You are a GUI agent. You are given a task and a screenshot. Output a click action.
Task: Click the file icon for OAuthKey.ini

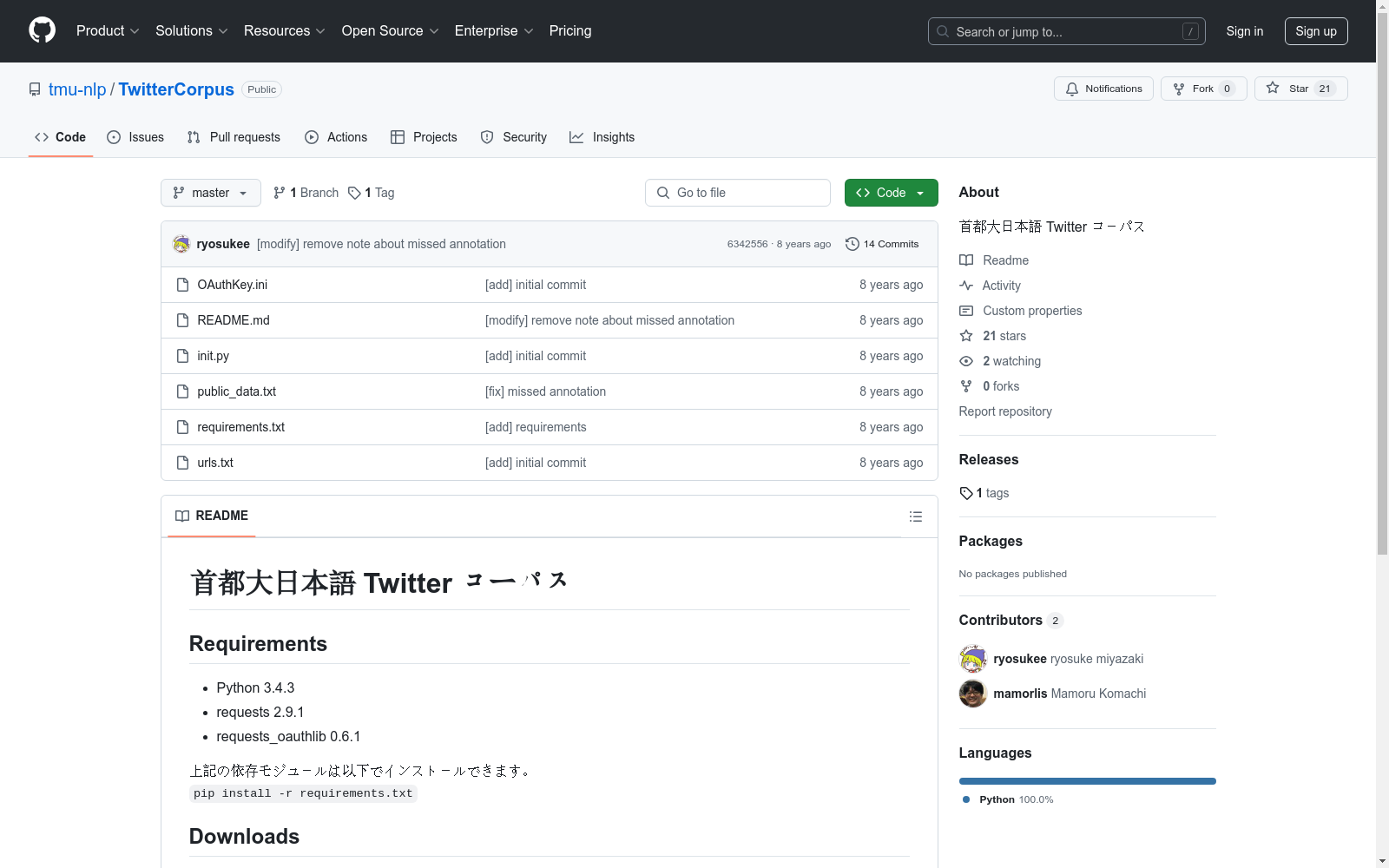182,285
